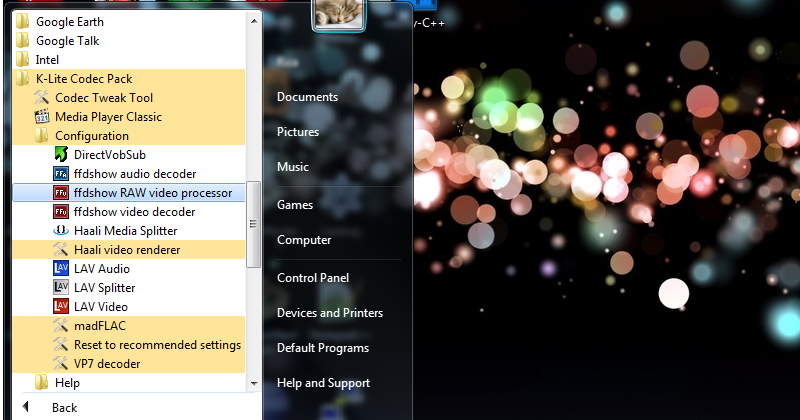Open Help and Support
This screenshot has width=800, height=420.
[323, 383]
